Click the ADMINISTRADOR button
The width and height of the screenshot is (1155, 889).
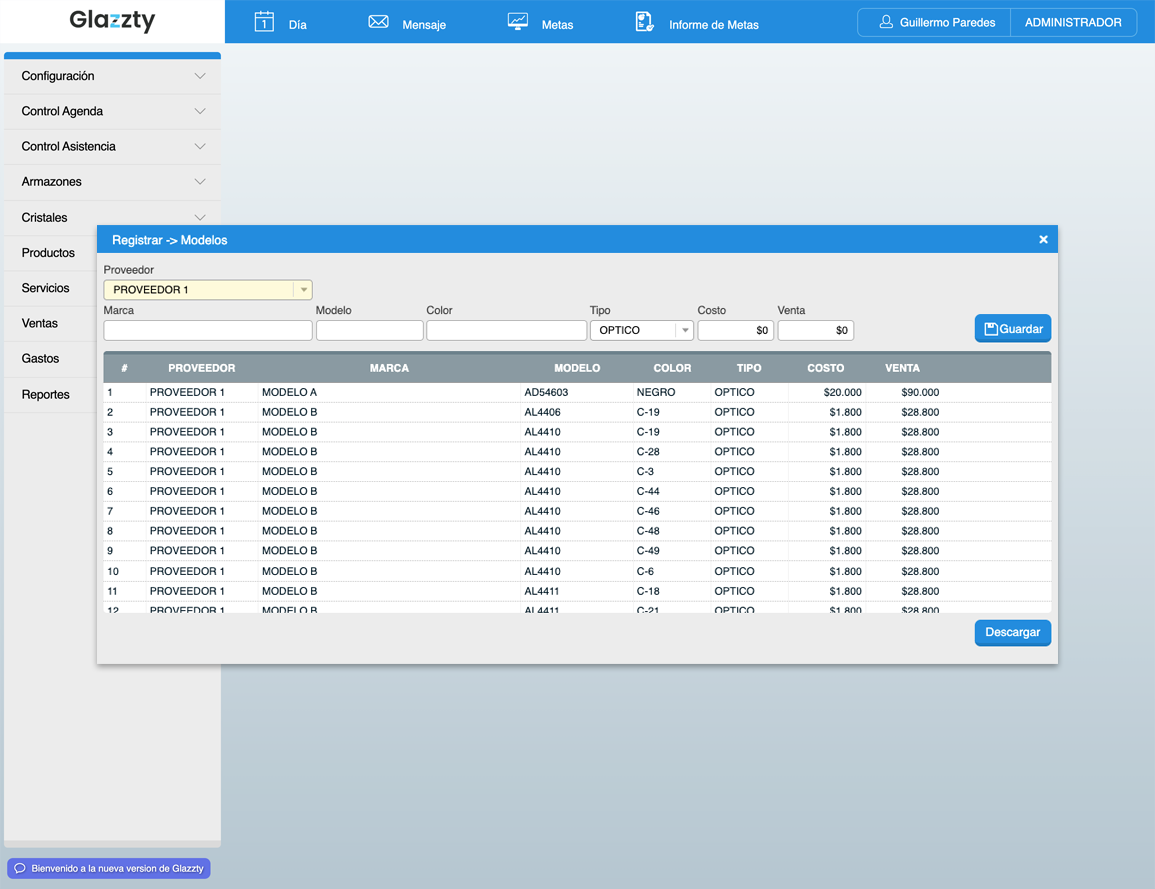[1073, 21]
